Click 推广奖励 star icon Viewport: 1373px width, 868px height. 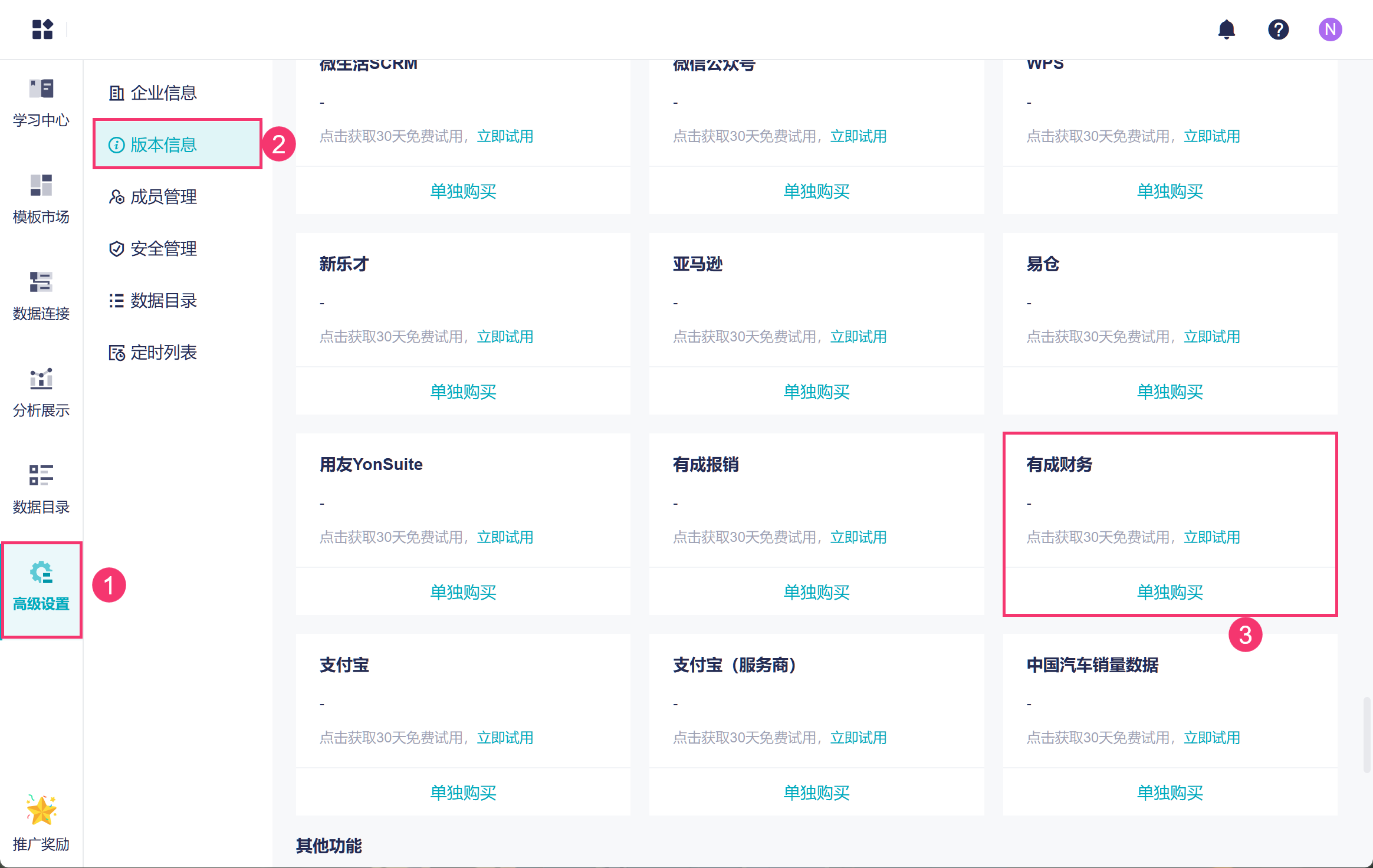coord(41,823)
